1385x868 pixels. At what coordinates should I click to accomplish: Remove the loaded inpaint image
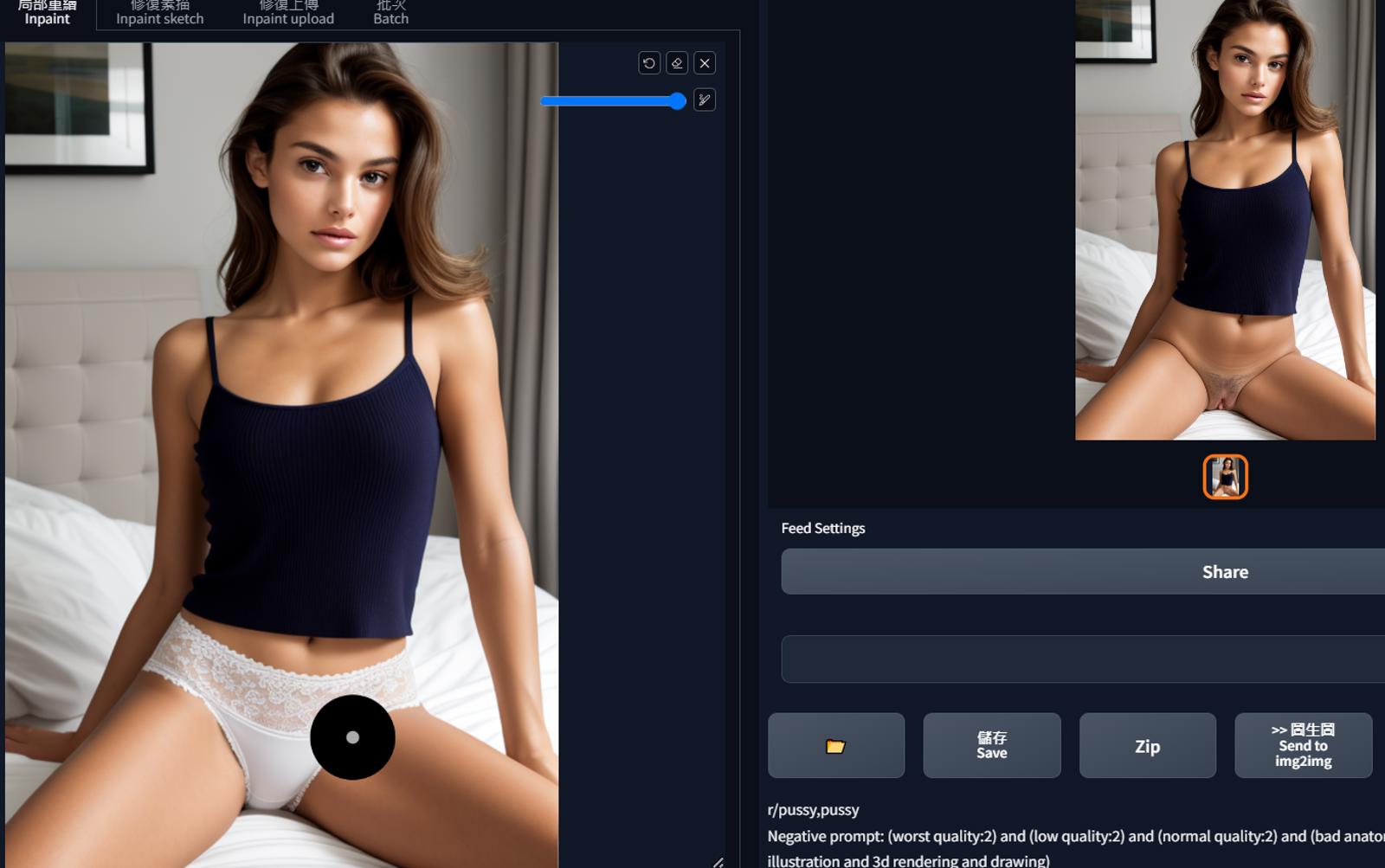[x=705, y=63]
